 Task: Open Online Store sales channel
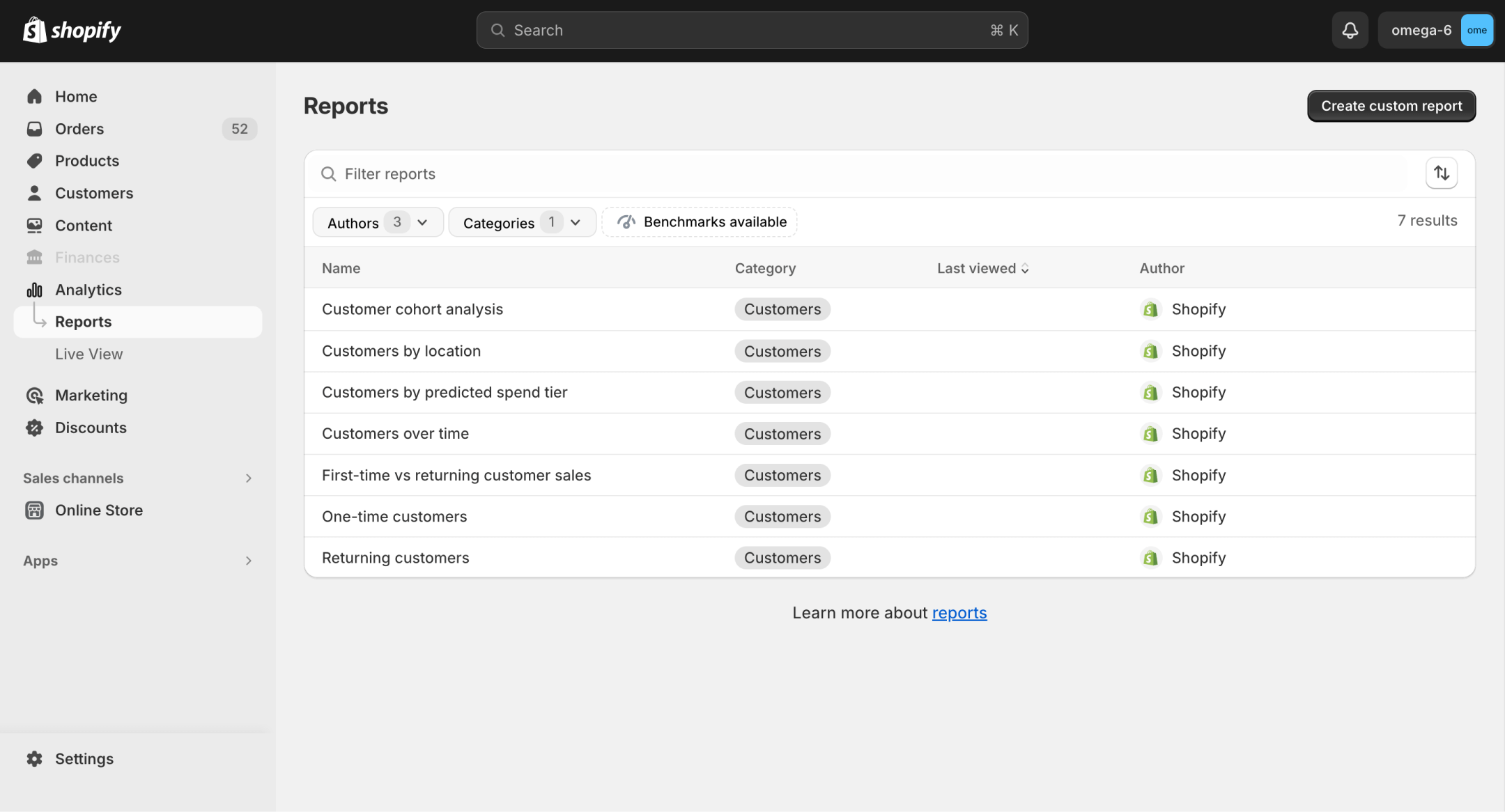pyautogui.click(x=99, y=510)
